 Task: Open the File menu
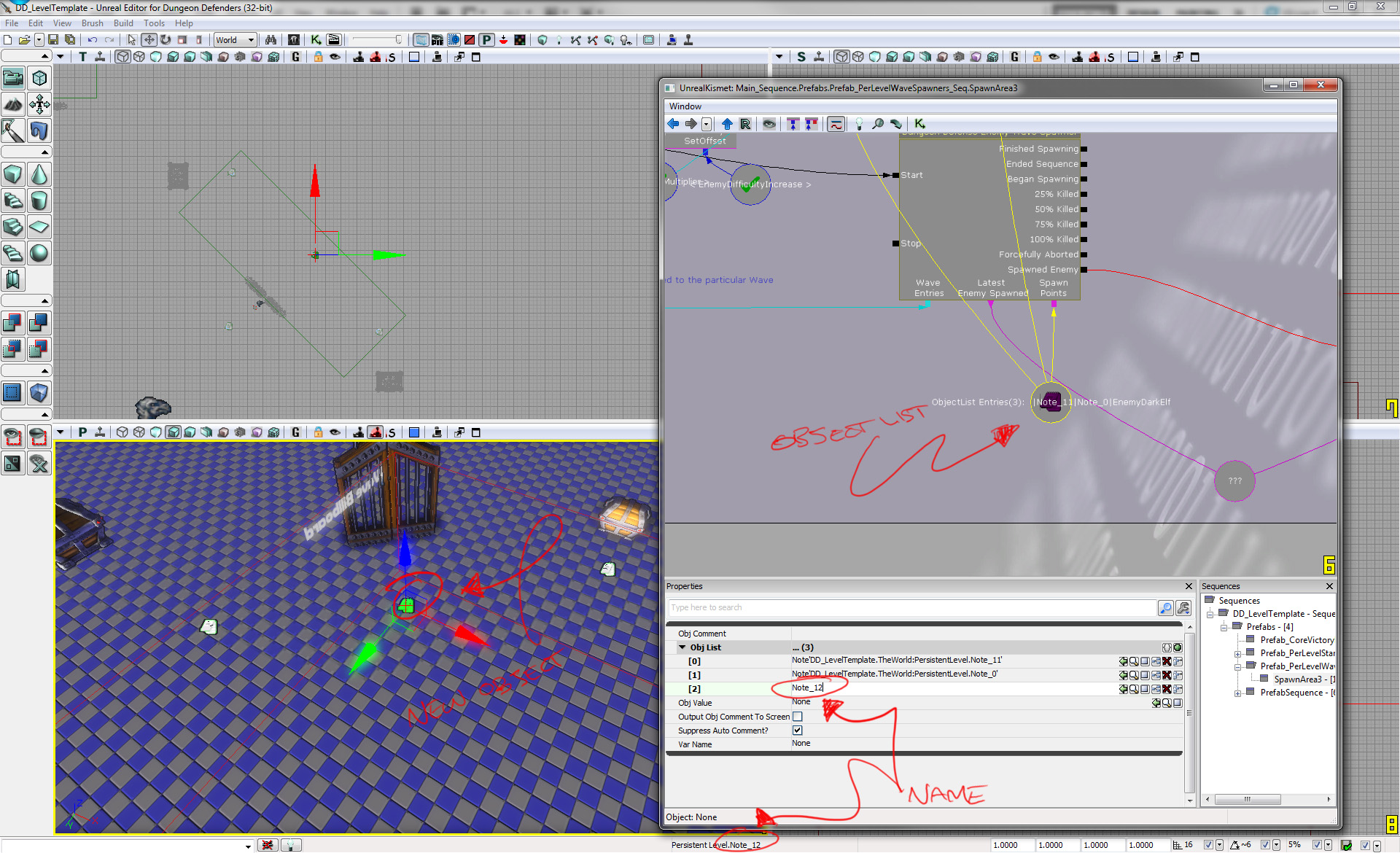point(12,23)
